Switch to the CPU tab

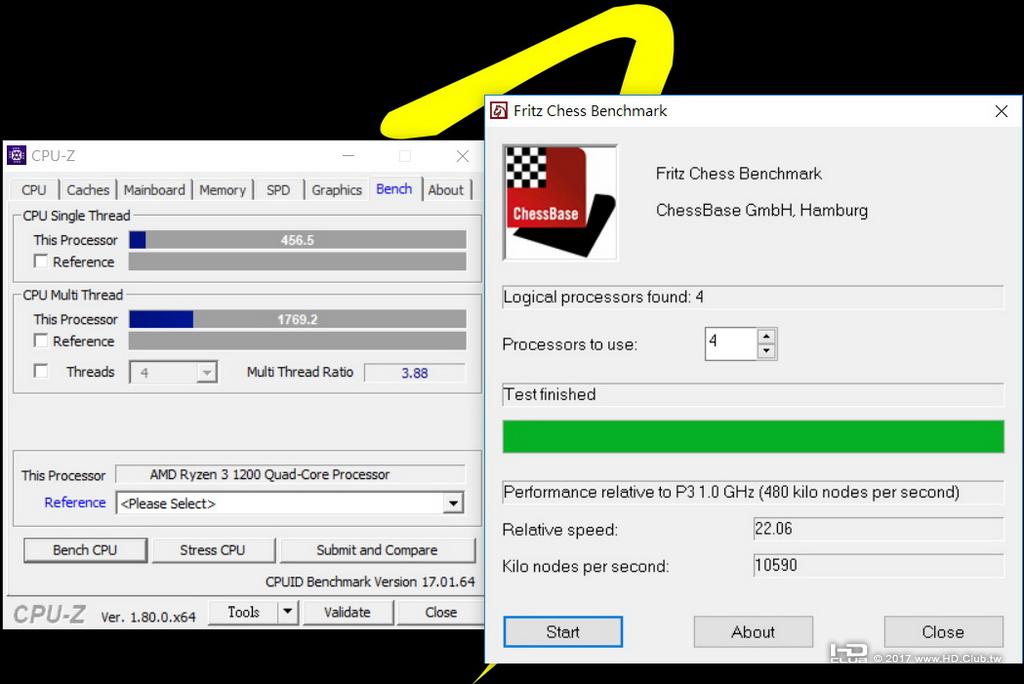[x=34, y=190]
